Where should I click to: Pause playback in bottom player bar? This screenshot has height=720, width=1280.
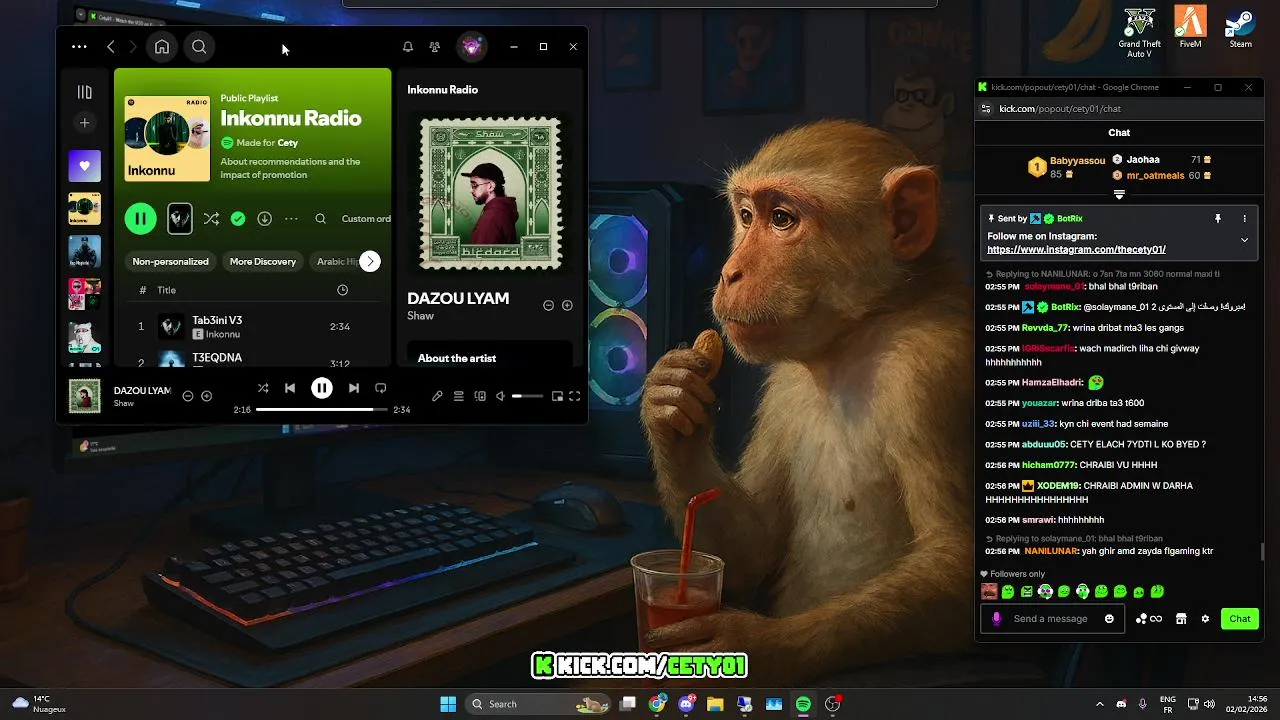[321, 388]
